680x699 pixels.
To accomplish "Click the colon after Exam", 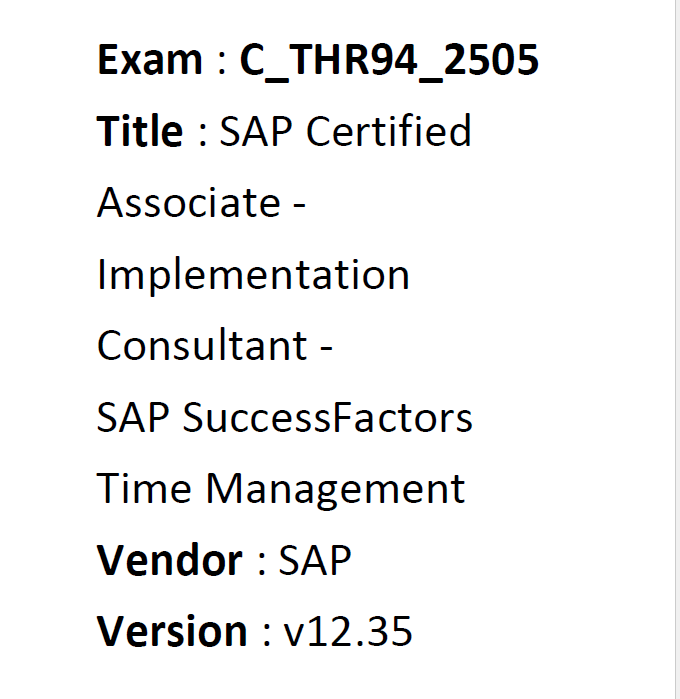I will coord(222,65).
